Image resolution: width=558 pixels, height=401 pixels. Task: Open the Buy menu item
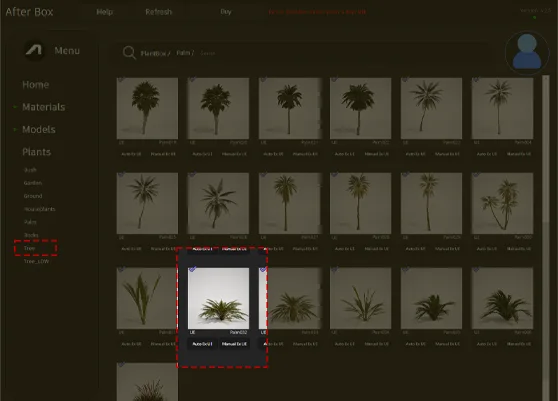click(x=226, y=11)
